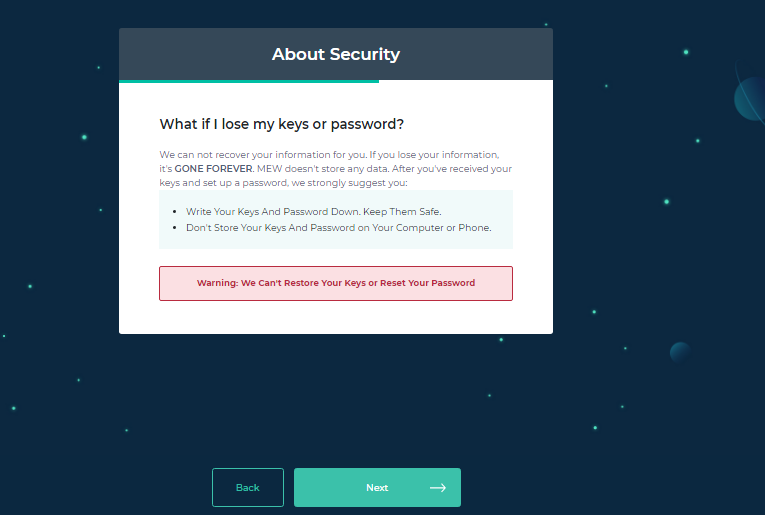Image resolution: width=765 pixels, height=515 pixels.
Task: Click bullet dot before "Don't Store Your Keys"
Action: 175,228
